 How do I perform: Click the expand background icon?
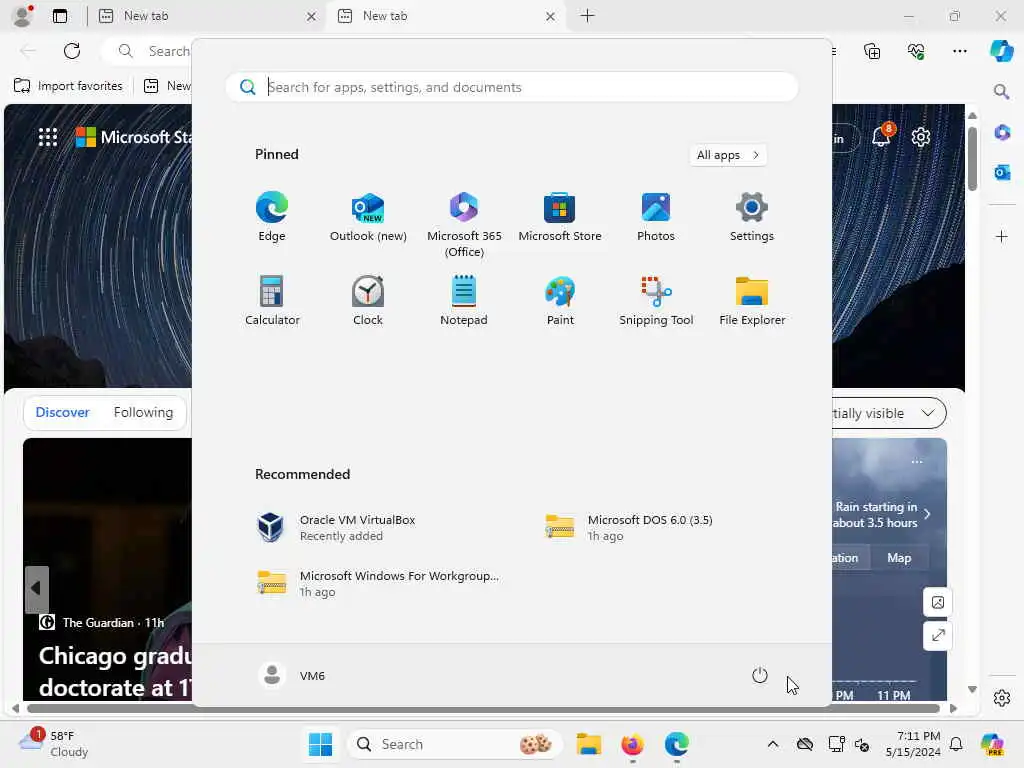click(x=938, y=635)
